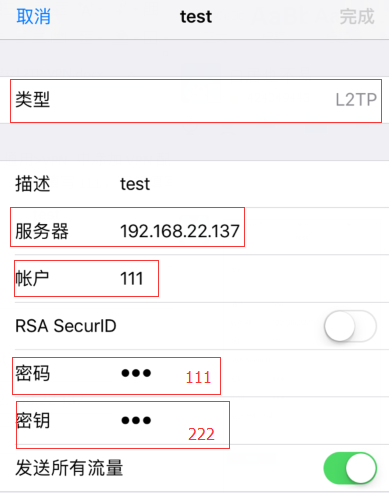Tap the 发送所有流量 label text
The image size is (389, 493).
[x=69, y=468]
